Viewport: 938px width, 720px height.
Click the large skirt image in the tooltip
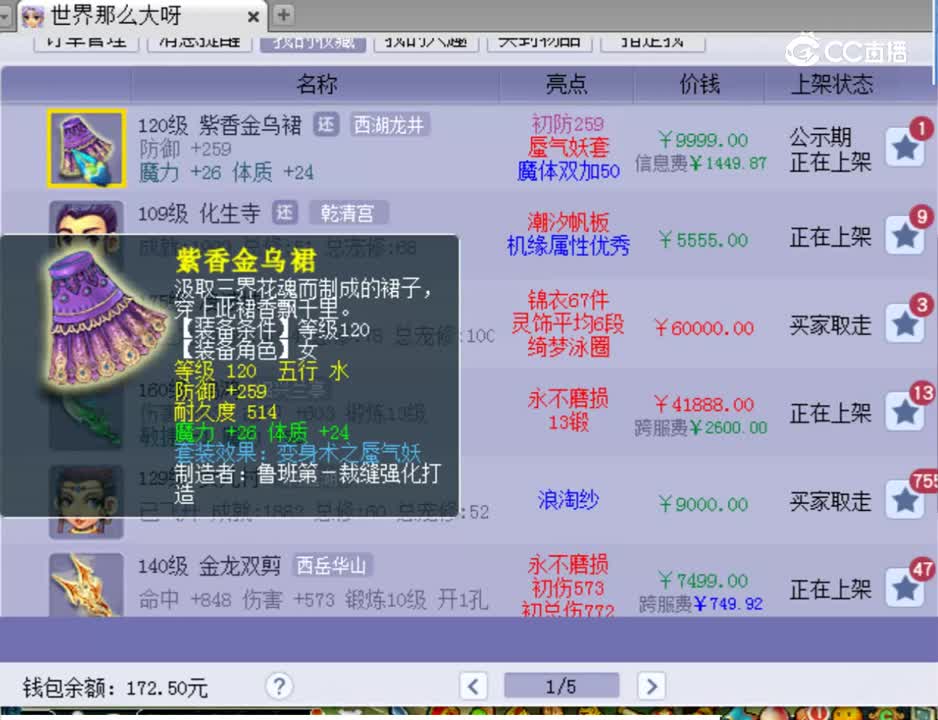coord(105,320)
